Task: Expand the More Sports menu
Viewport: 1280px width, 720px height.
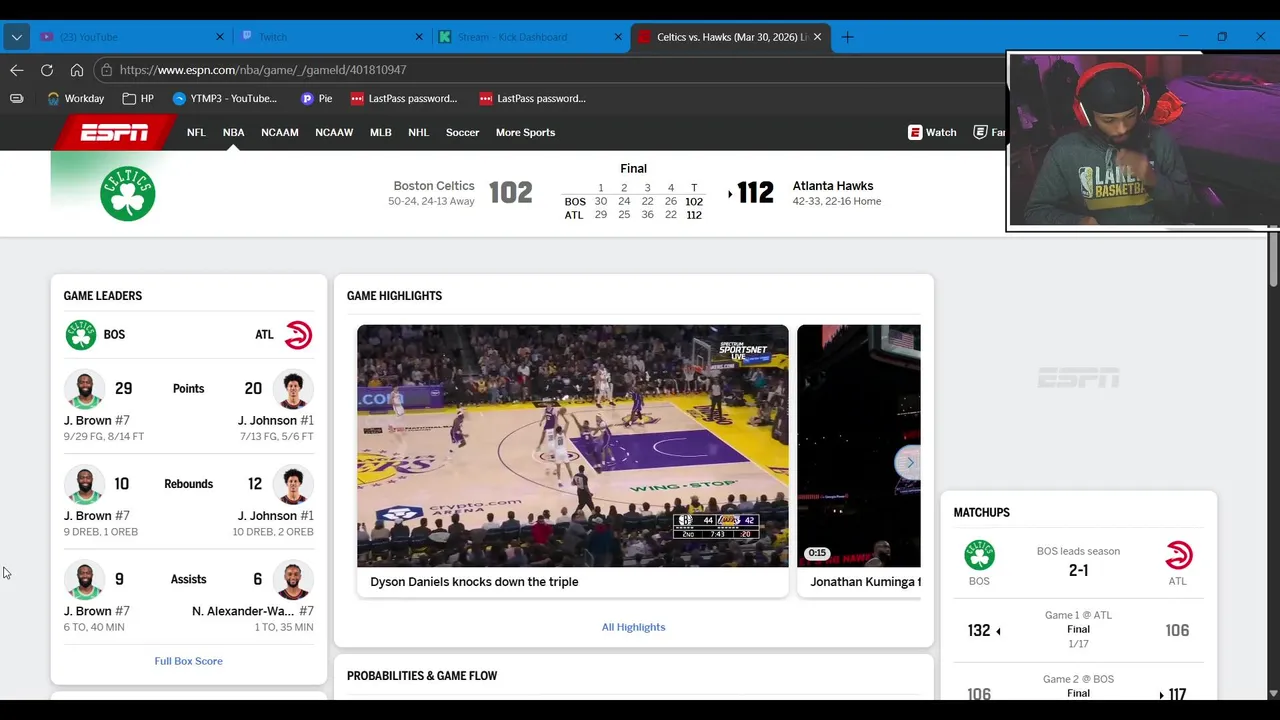Action: (x=525, y=132)
